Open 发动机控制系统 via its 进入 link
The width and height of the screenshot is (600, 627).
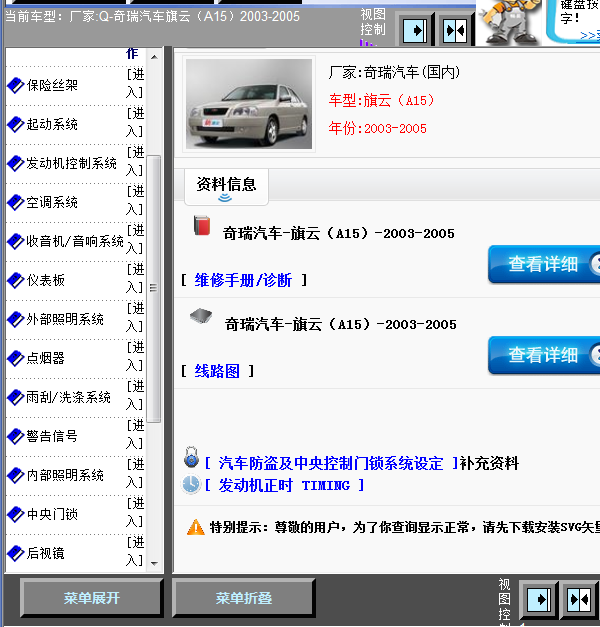tap(135, 162)
